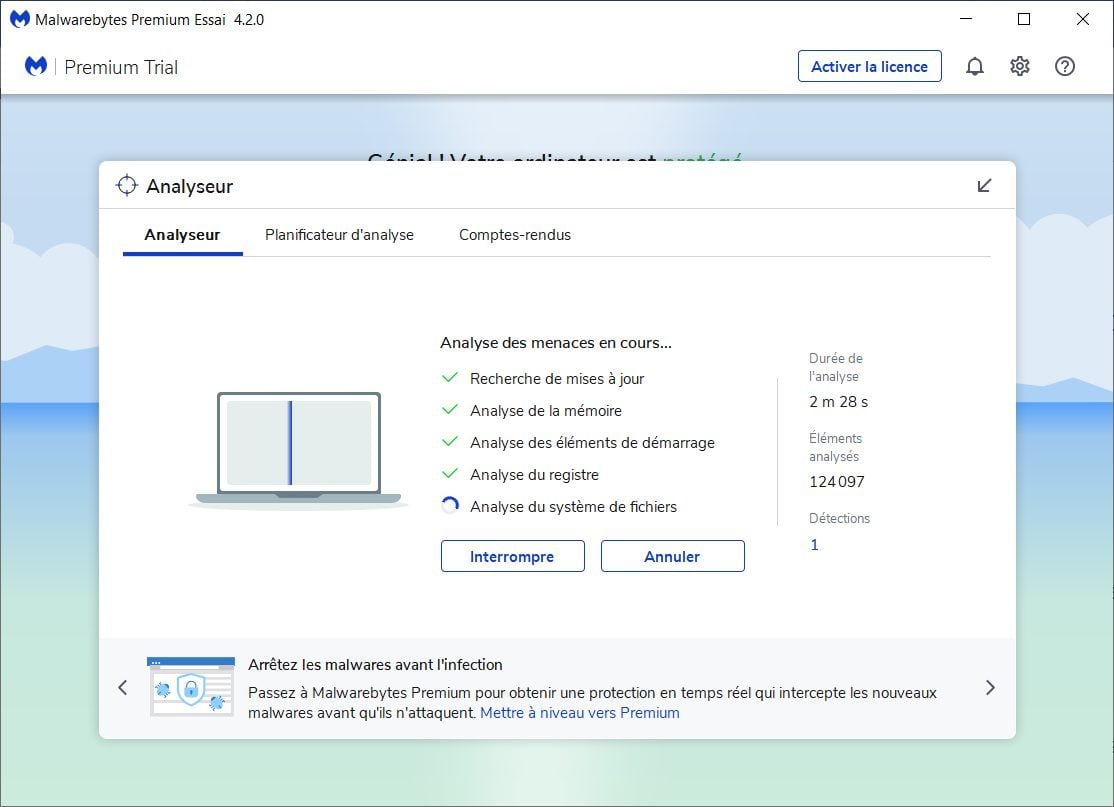Screen dimensions: 1114x807
Task: Show previous promotional banner with left chevron
Action: click(x=123, y=687)
